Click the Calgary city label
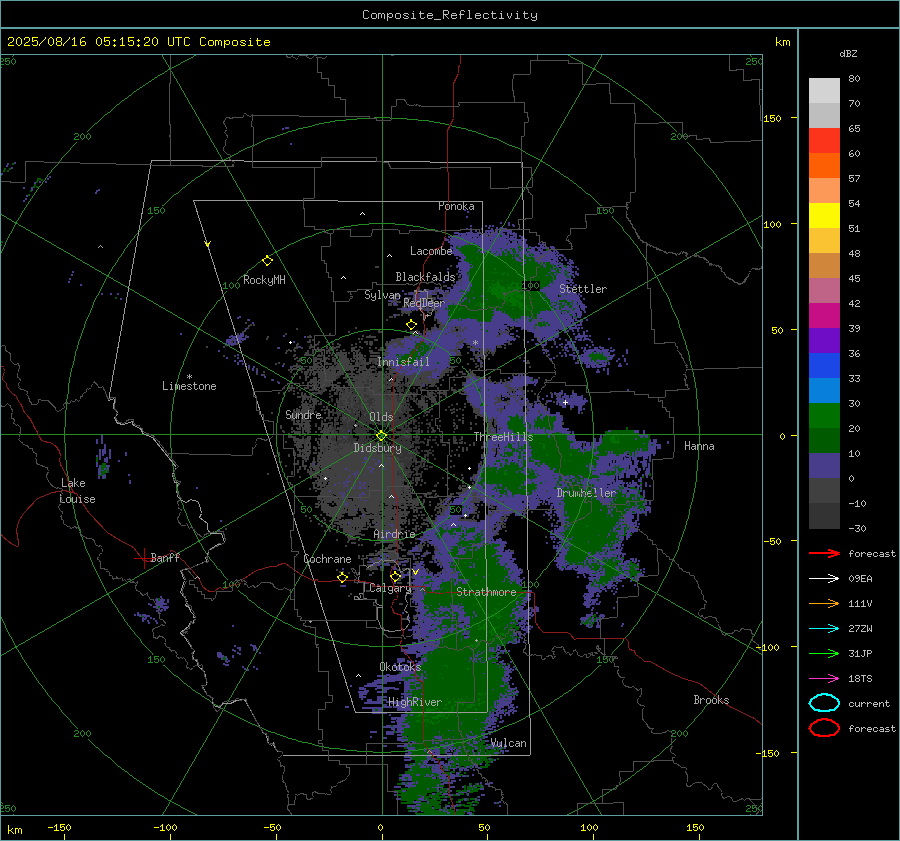This screenshot has width=900, height=841. point(390,588)
